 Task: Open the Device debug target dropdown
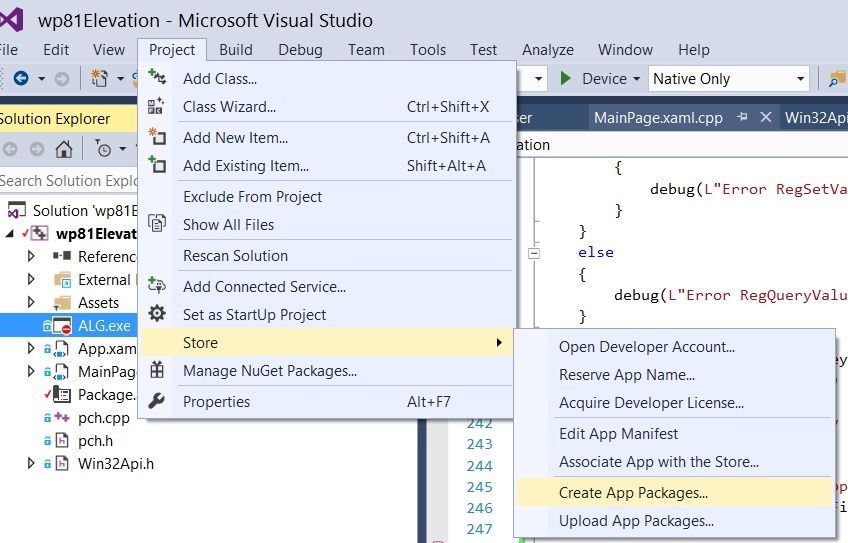tap(637, 79)
